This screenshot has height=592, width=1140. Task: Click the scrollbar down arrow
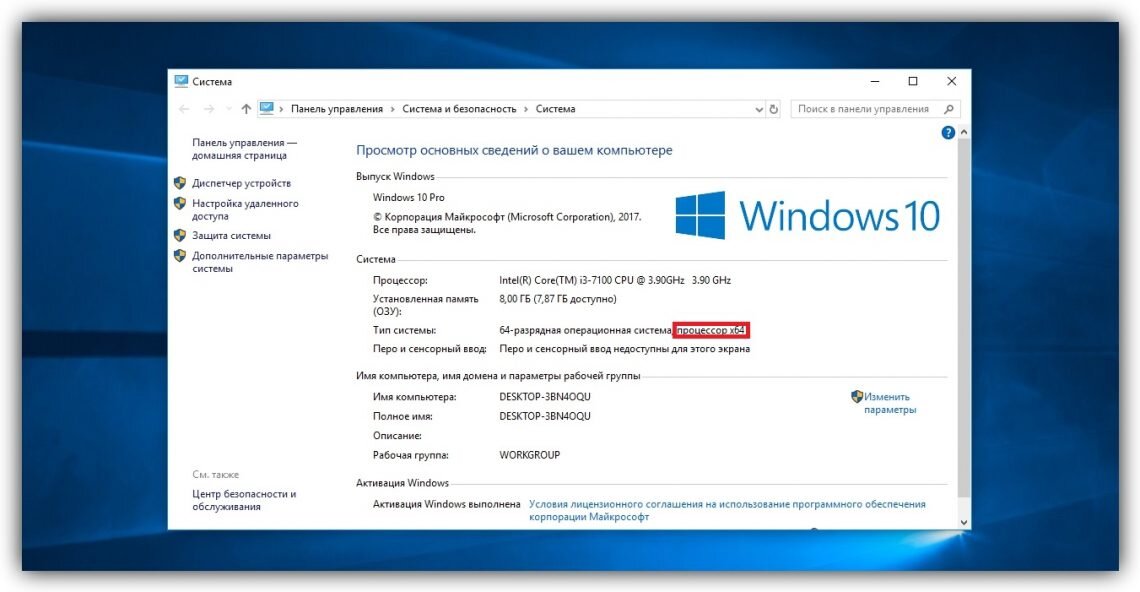tap(964, 522)
